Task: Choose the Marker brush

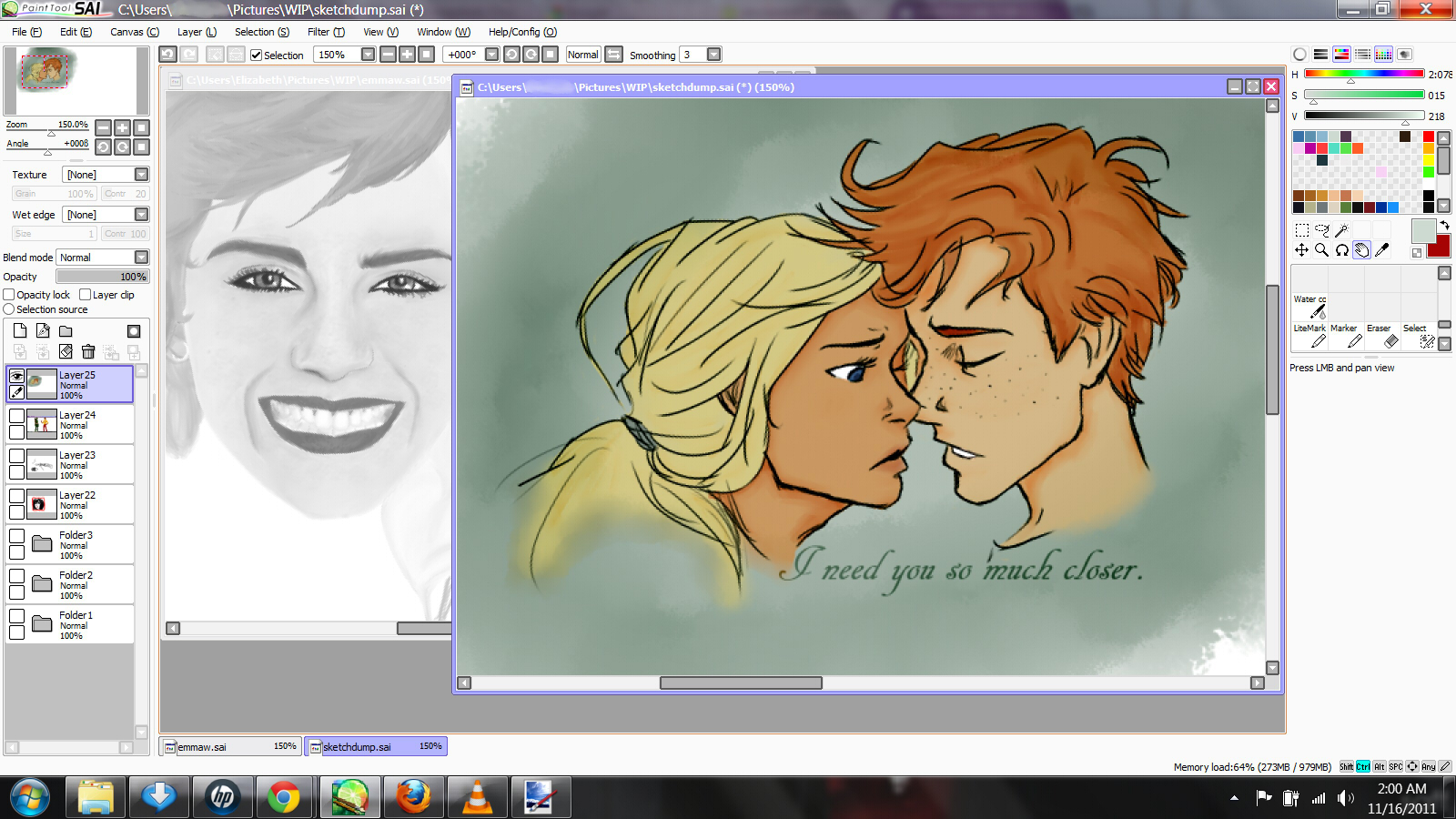Action: 1345,336
